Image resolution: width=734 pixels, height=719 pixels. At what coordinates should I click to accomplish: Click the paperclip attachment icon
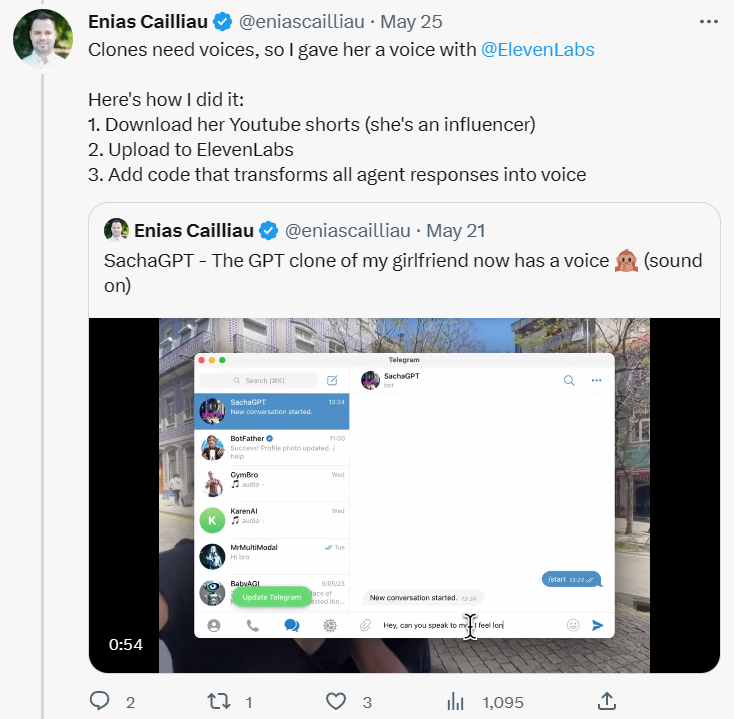tap(366, 625)
